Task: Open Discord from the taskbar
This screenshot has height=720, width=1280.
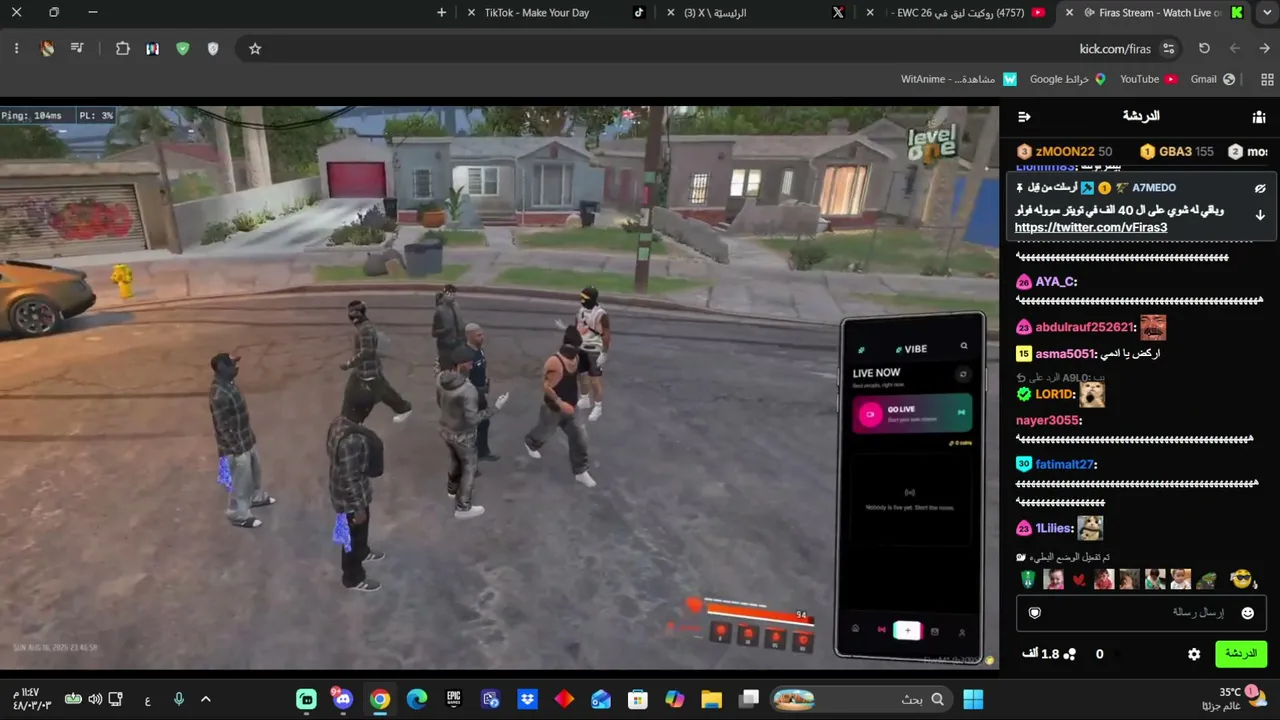Action: pos(343,699)
